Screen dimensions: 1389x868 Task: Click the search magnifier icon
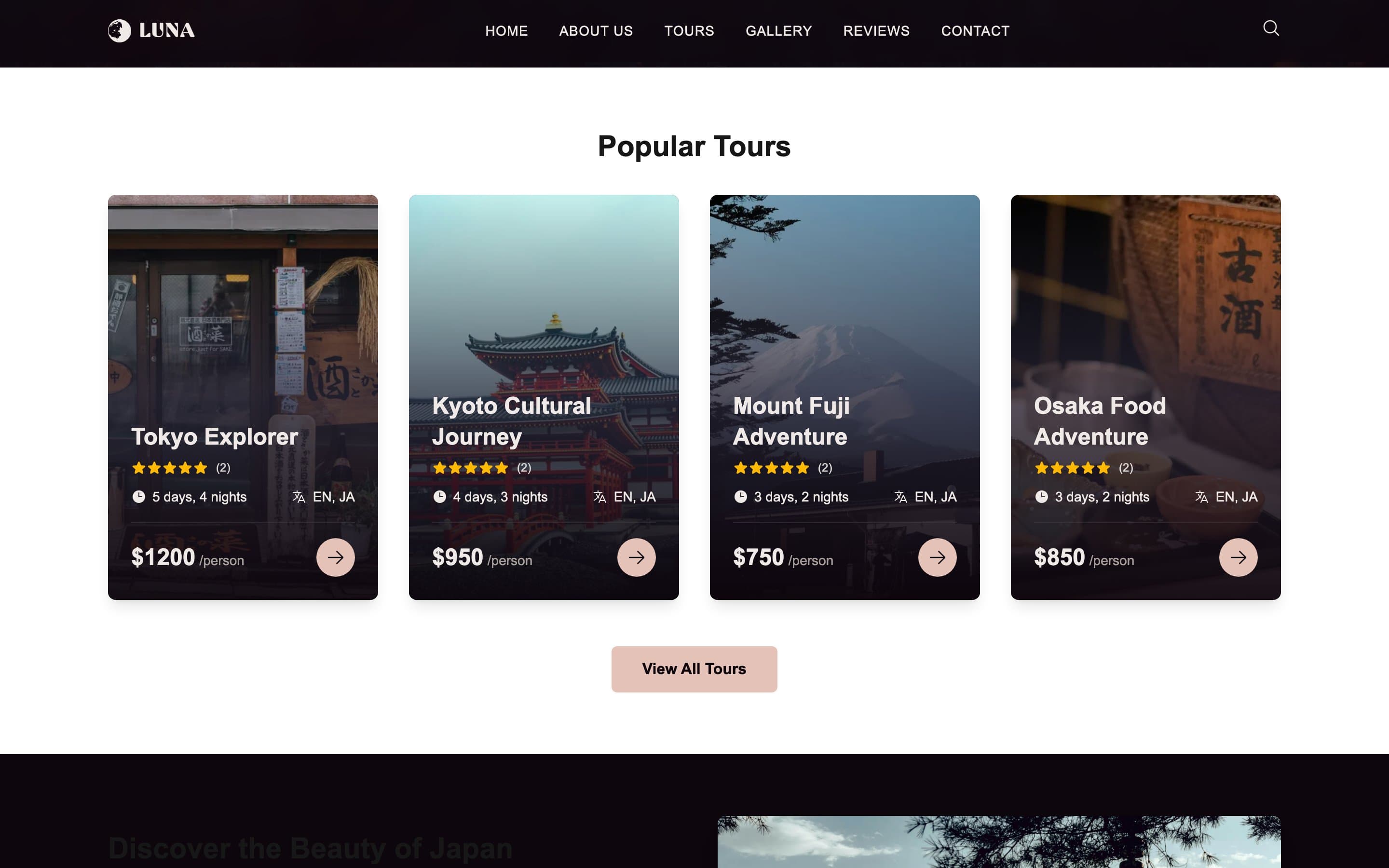(1271, 28)
